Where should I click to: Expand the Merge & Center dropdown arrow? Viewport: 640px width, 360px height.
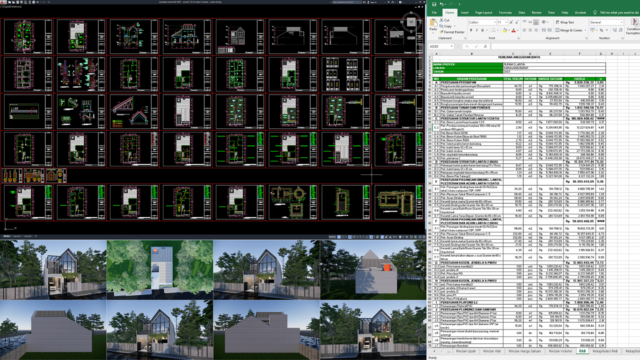click(585, 30)
